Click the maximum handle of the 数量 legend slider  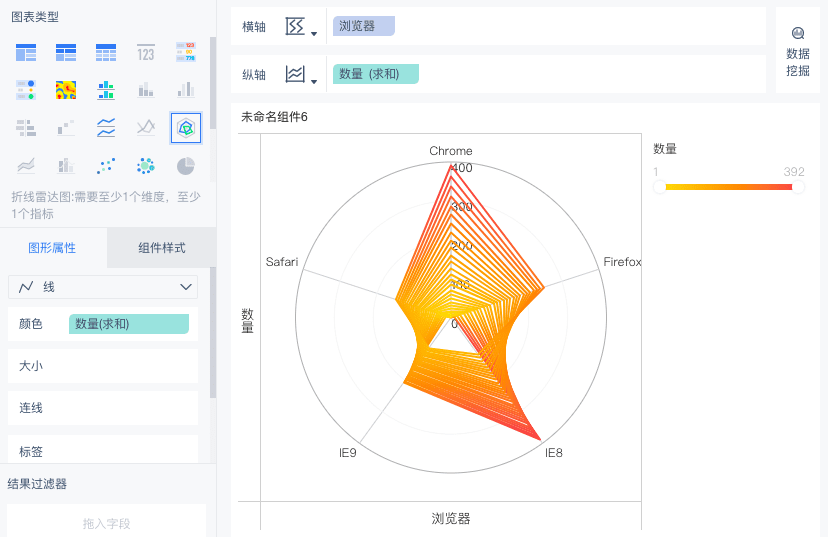tap(798, 186)
